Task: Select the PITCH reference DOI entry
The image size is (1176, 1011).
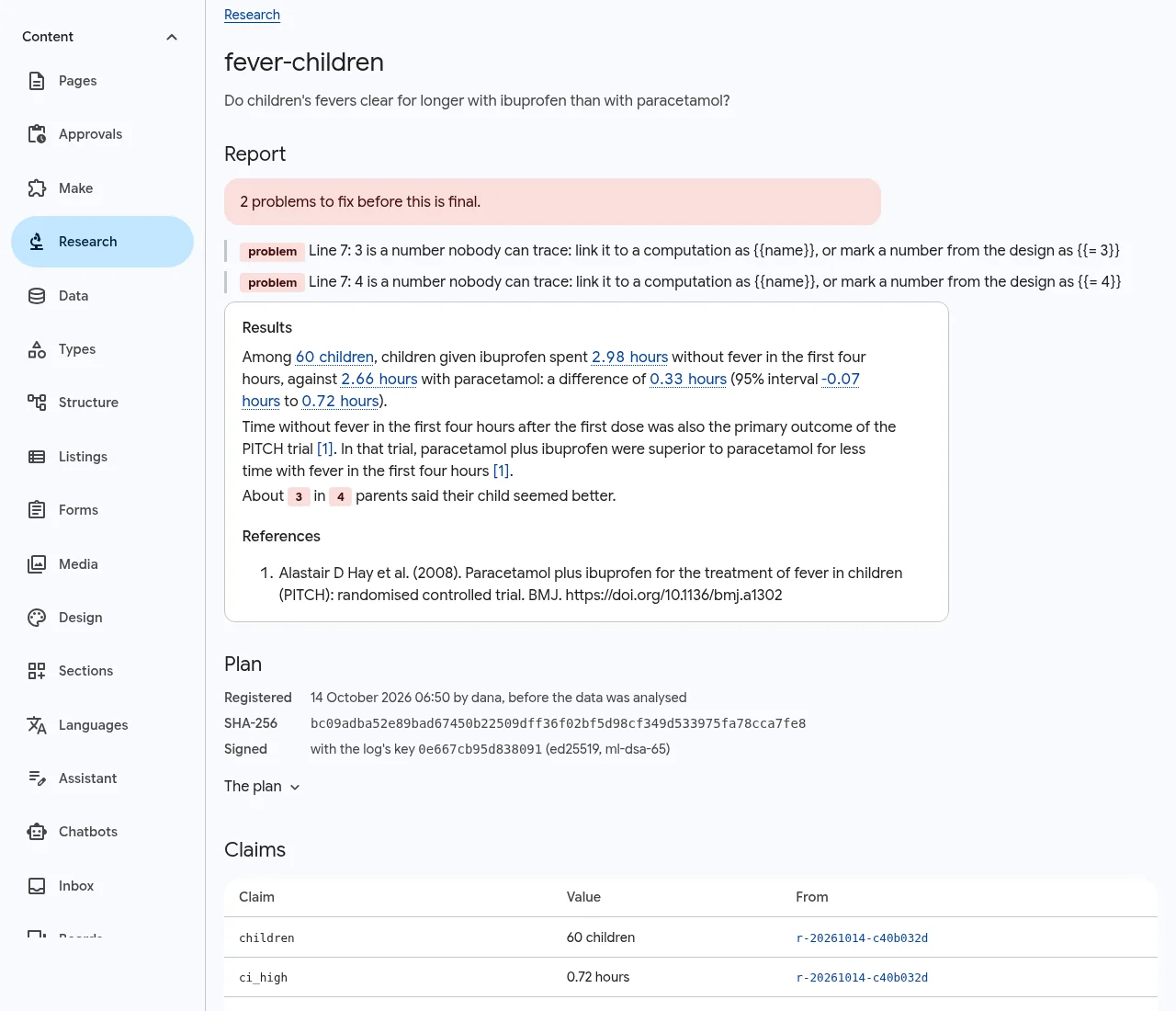Action: point(591,584)
